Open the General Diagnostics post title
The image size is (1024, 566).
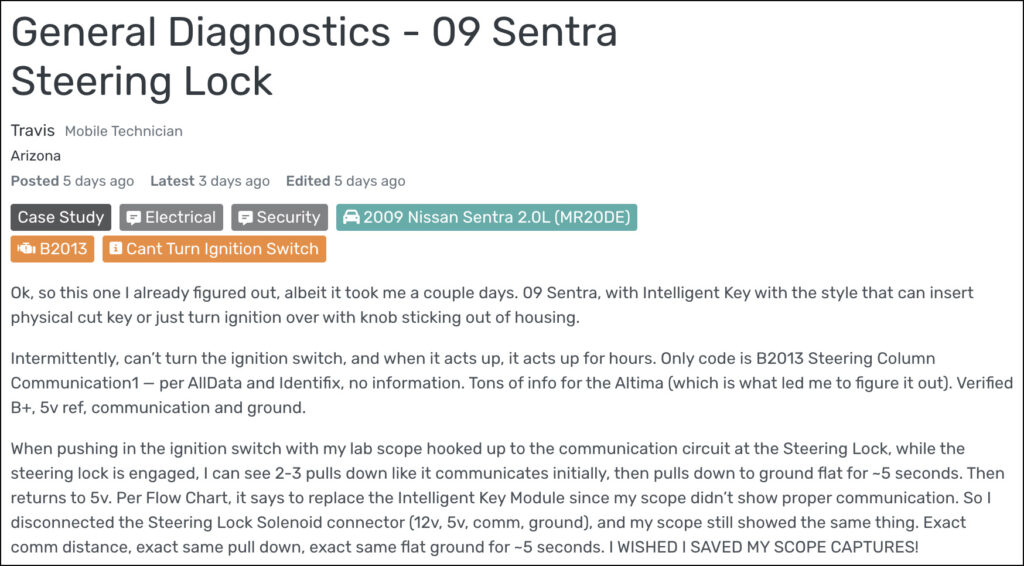(x=313, y=56)
